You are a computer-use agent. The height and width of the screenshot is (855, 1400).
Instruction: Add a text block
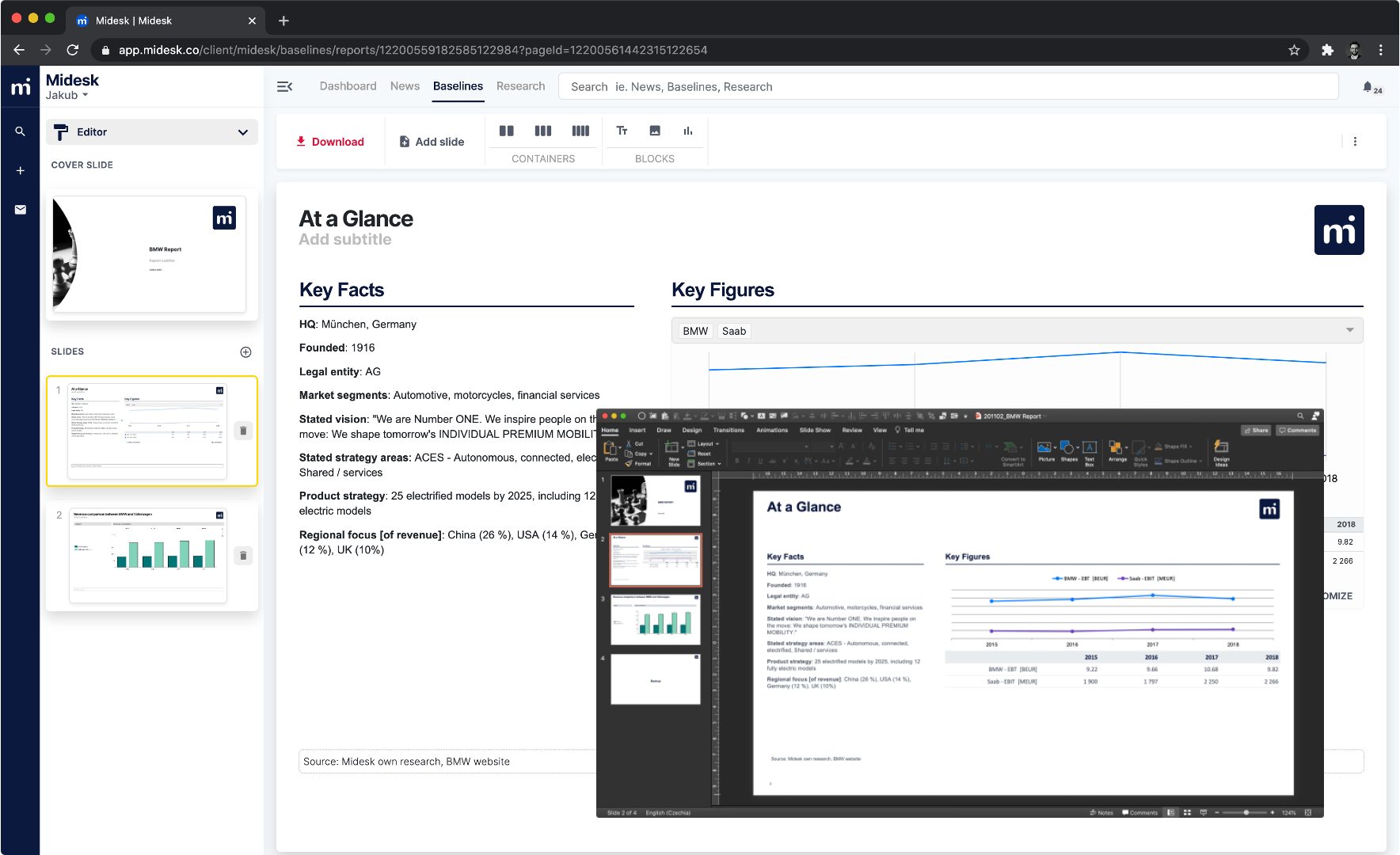(x=622, y=131)
